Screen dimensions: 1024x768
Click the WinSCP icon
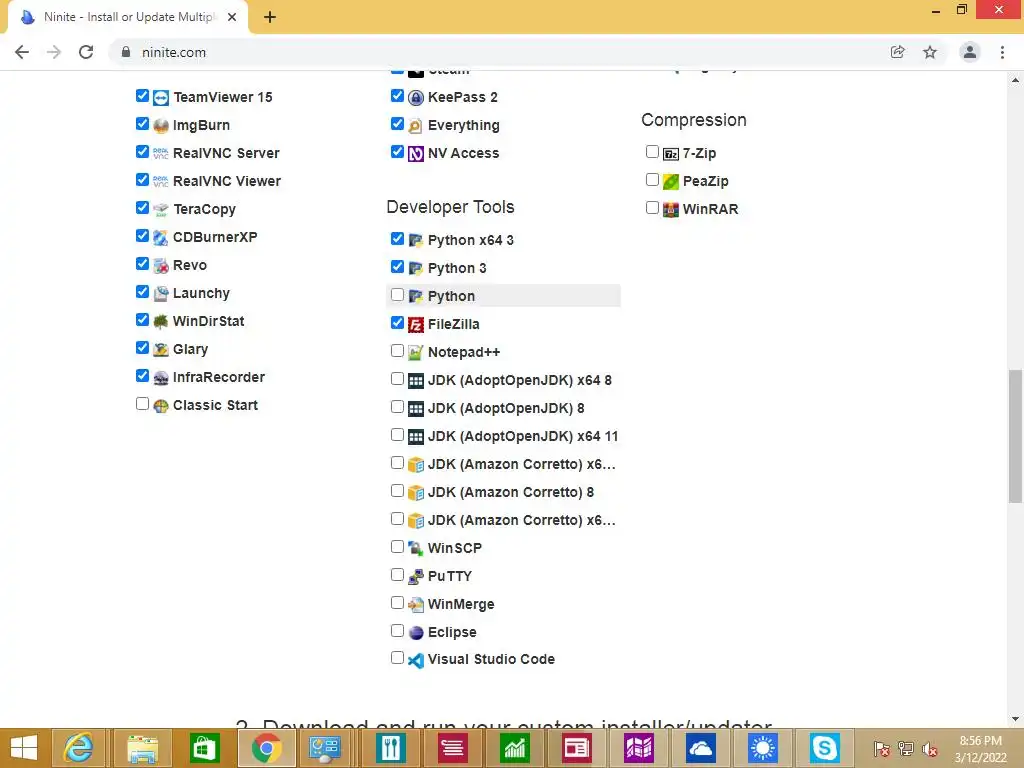coord(416,549)
